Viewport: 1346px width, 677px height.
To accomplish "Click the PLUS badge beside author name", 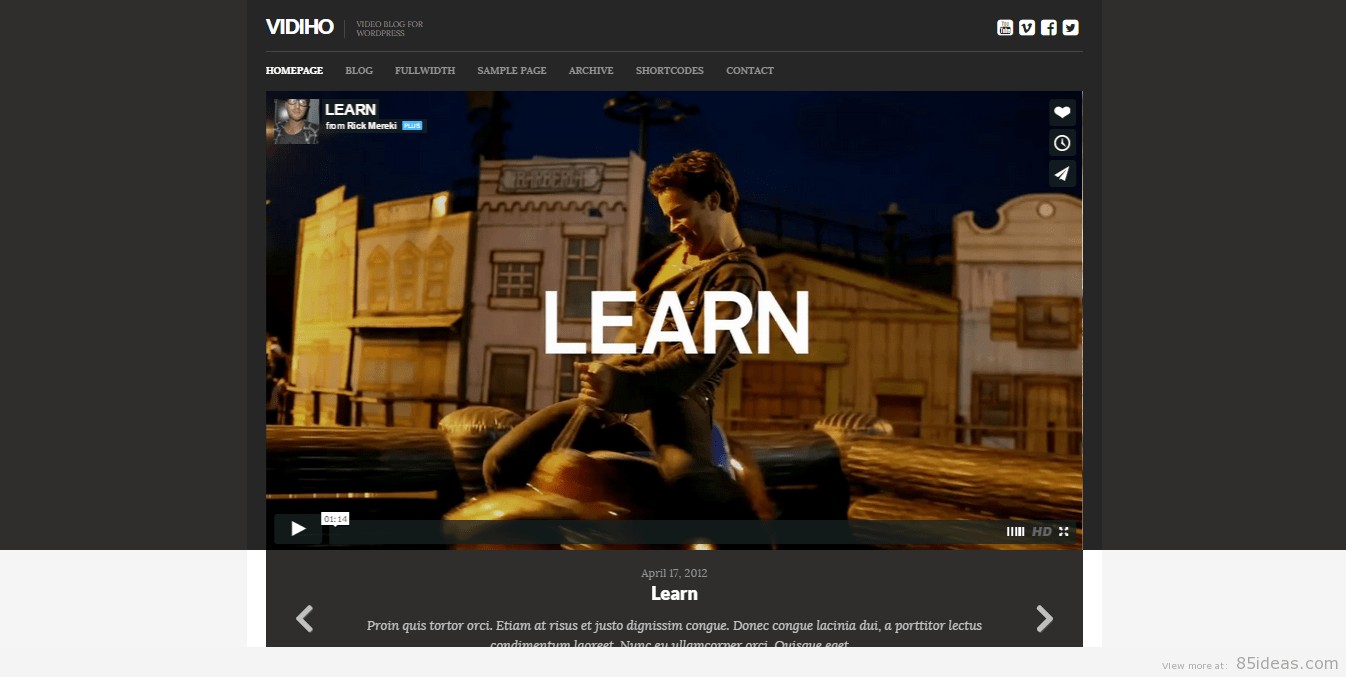I will coord(412,126).
